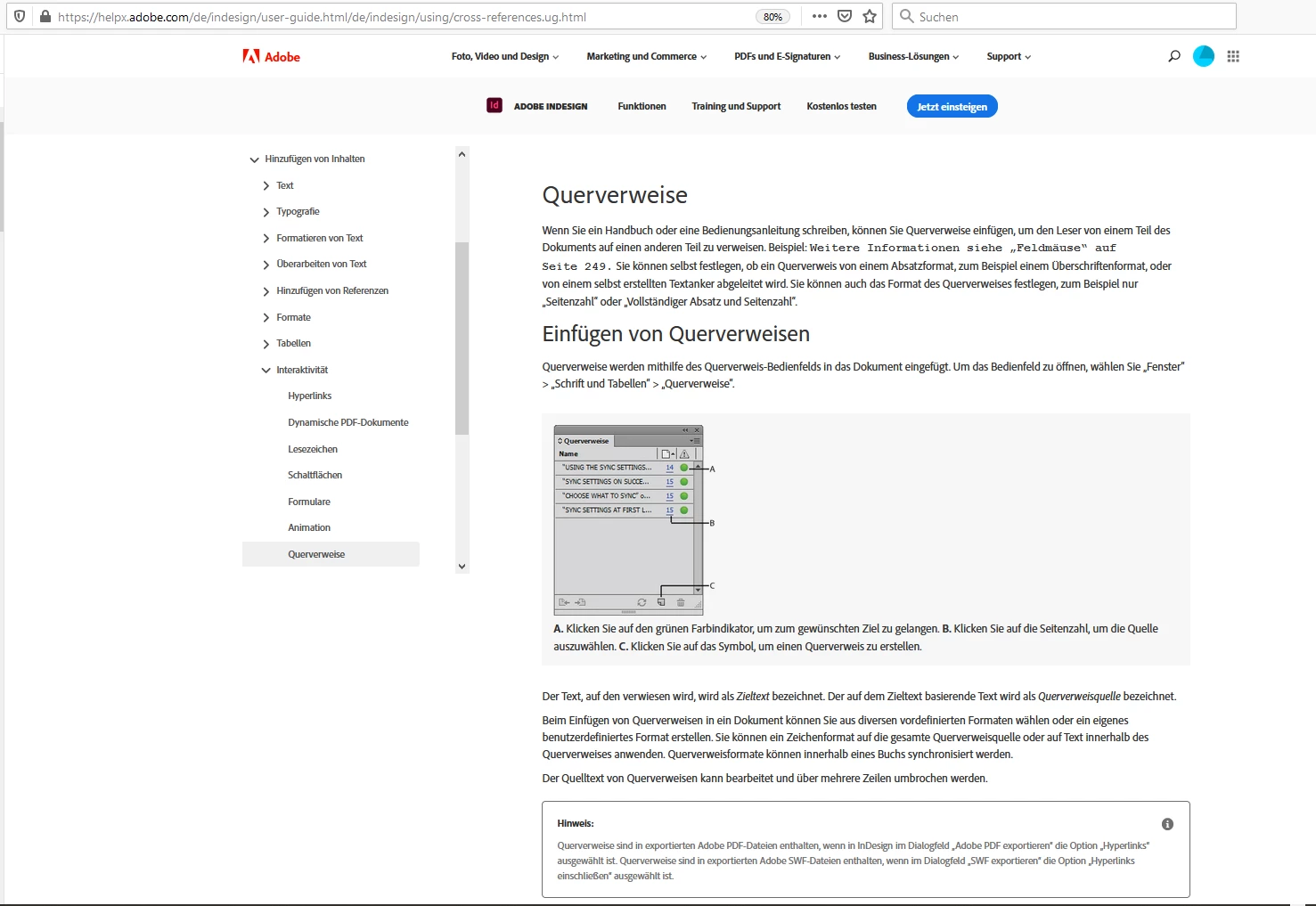Click the Jetzt einsteigen button
Screen dimensions: 1316x906
pyautogui.click(x=952, y=106)
